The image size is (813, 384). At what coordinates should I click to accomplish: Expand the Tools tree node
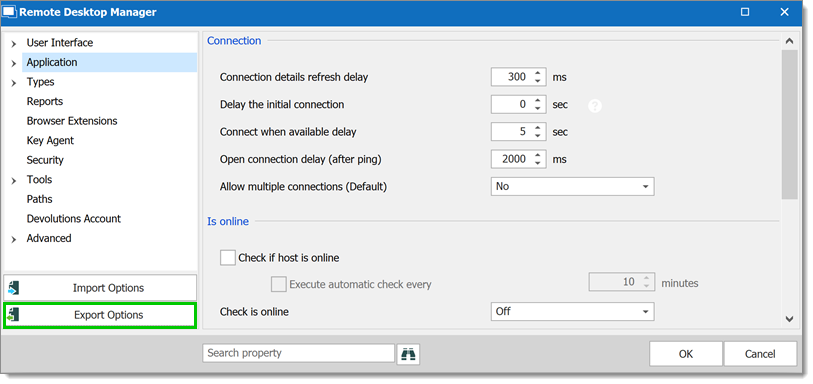[x=13, y=180]
